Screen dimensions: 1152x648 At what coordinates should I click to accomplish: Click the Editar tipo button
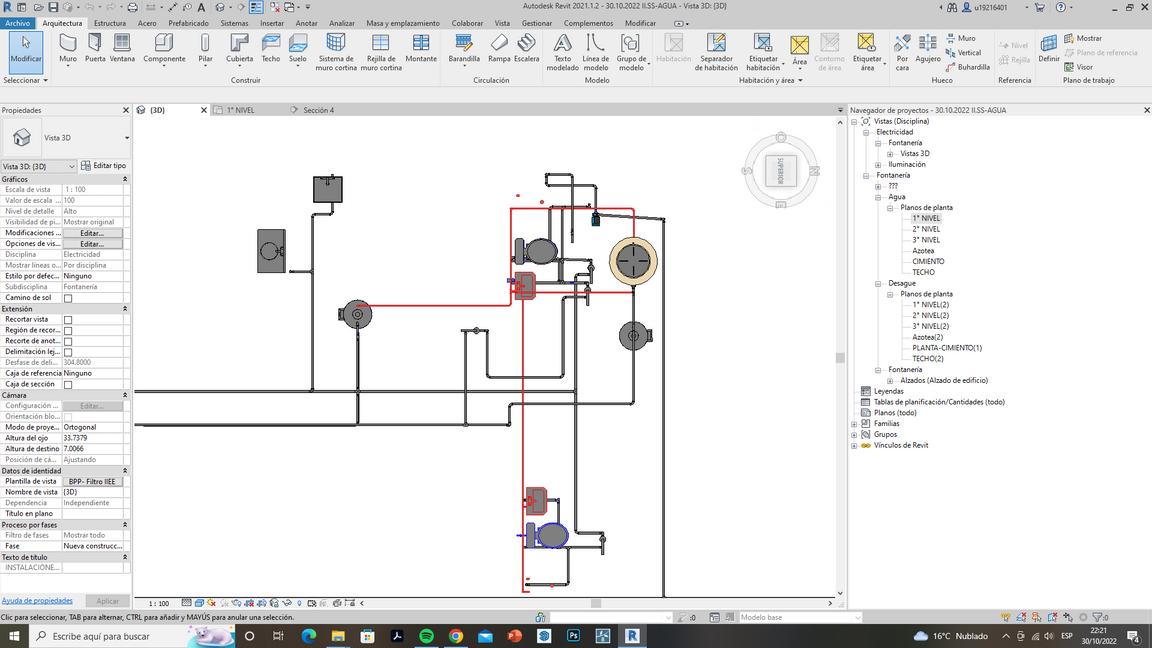[x=103, y=166]
